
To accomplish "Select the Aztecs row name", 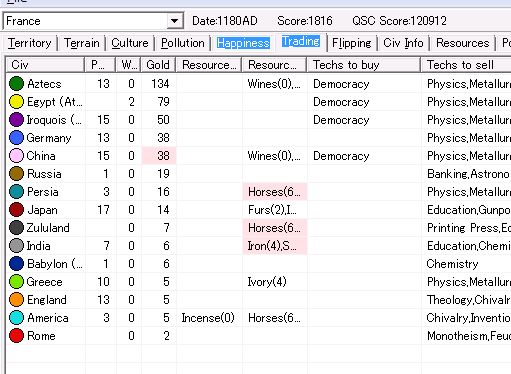I will 44,84.
